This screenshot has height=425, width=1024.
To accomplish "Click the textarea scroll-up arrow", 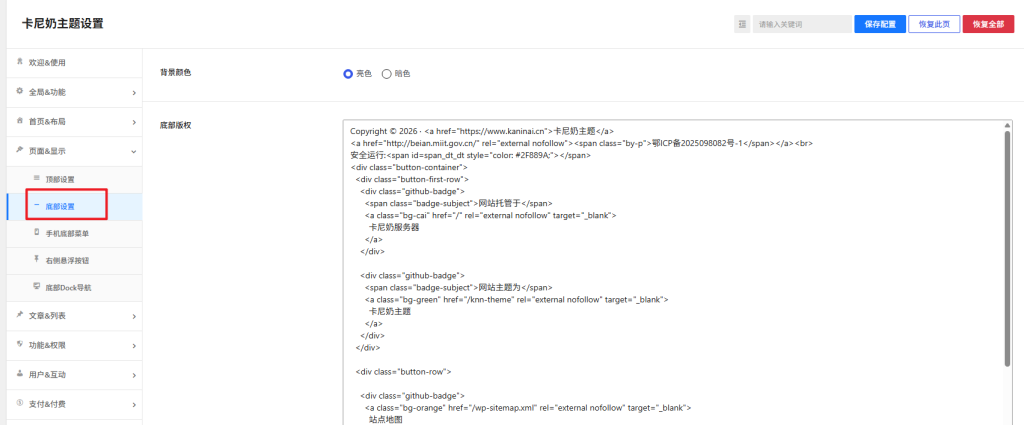I will [1007, 125].
